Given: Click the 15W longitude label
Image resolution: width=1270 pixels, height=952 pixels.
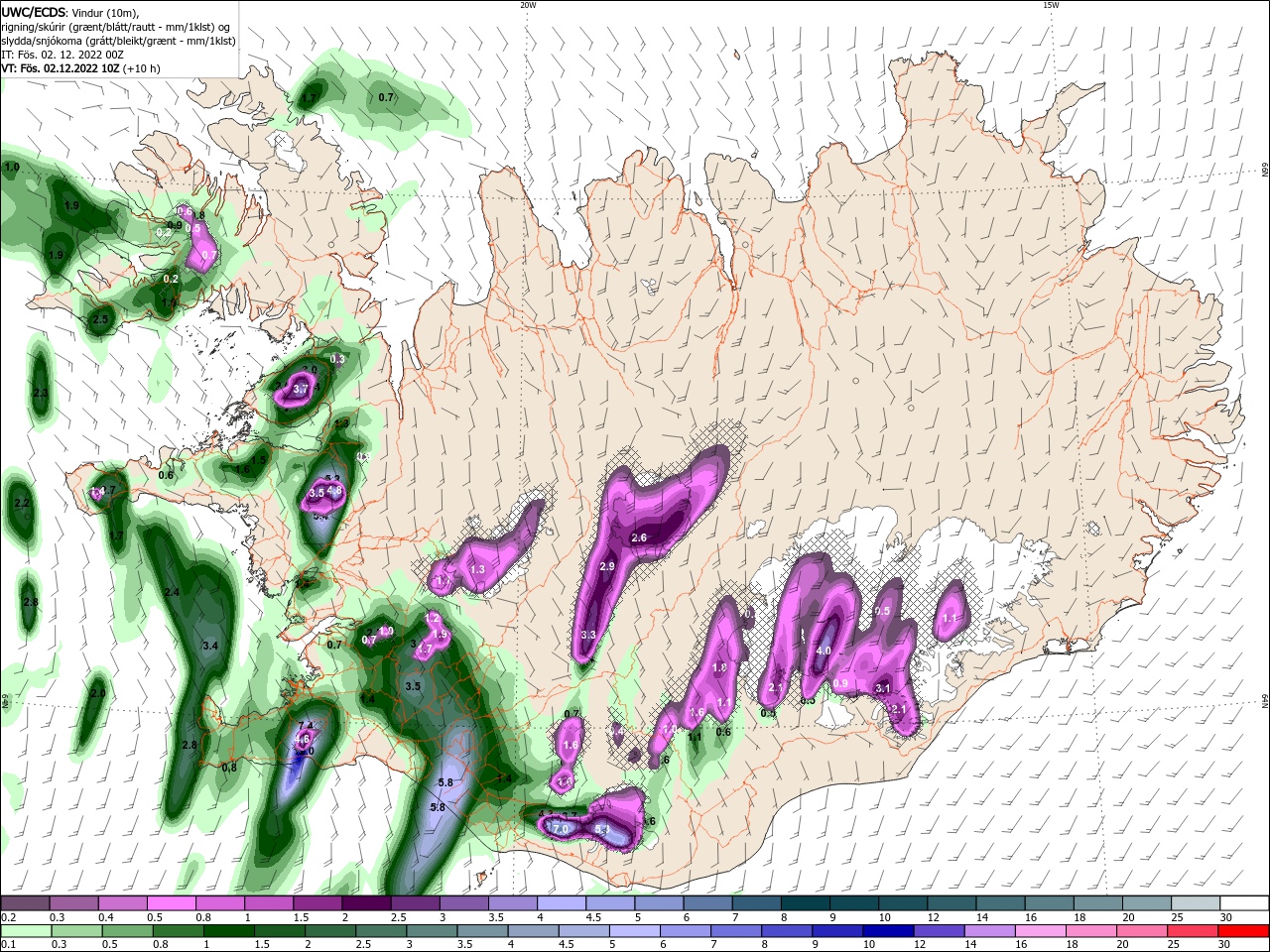Looking at the screenshot, I should pos(1051,5).
